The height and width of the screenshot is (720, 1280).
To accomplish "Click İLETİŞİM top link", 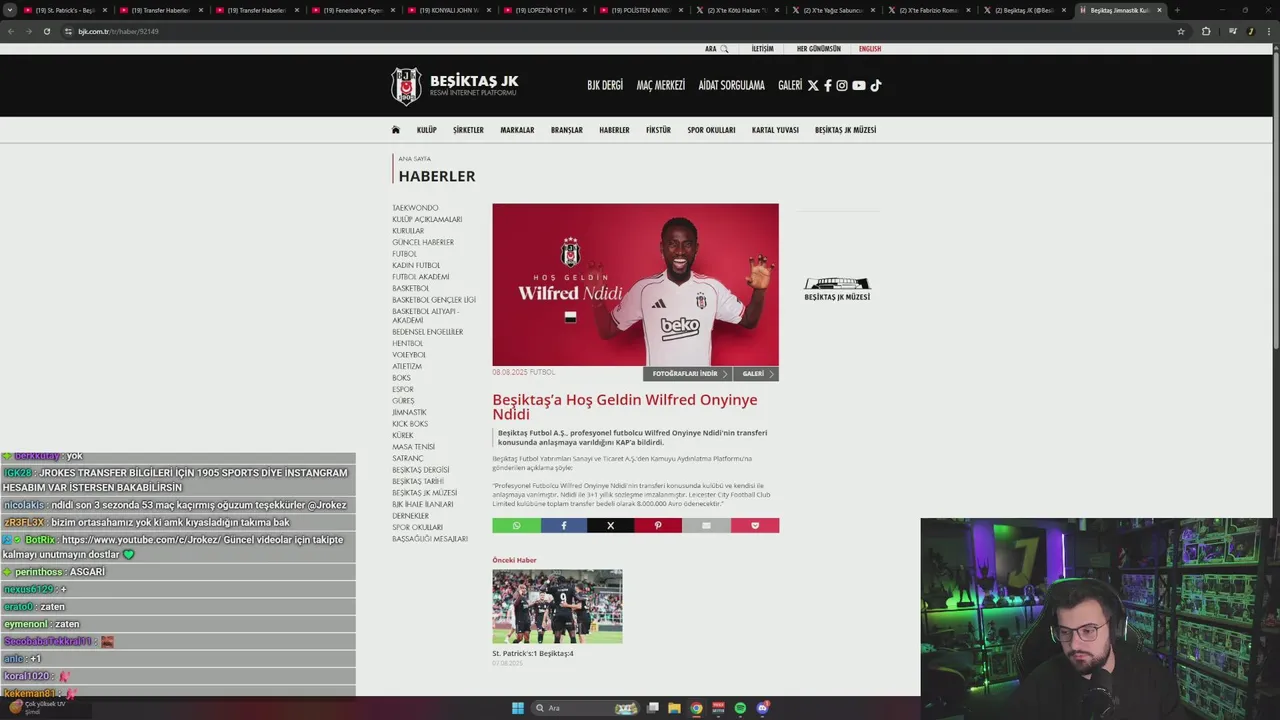I will (763, 49).
